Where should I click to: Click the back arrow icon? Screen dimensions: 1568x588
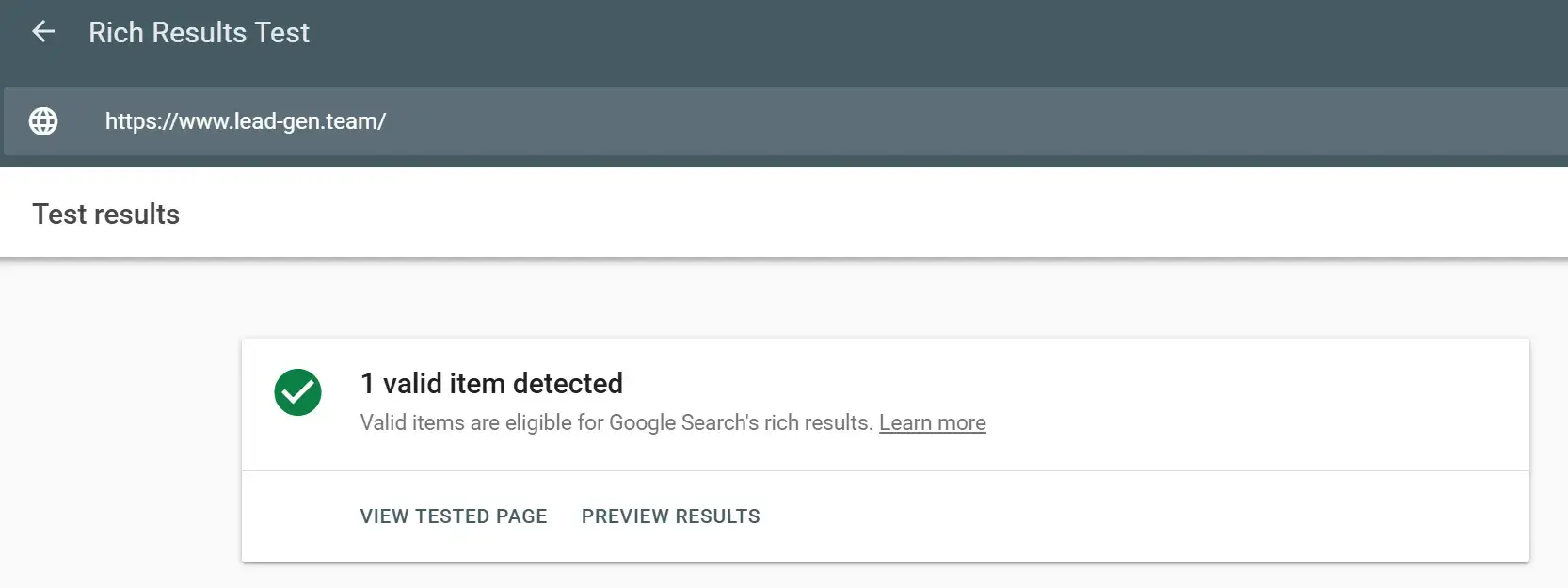[x=43, y=32]
